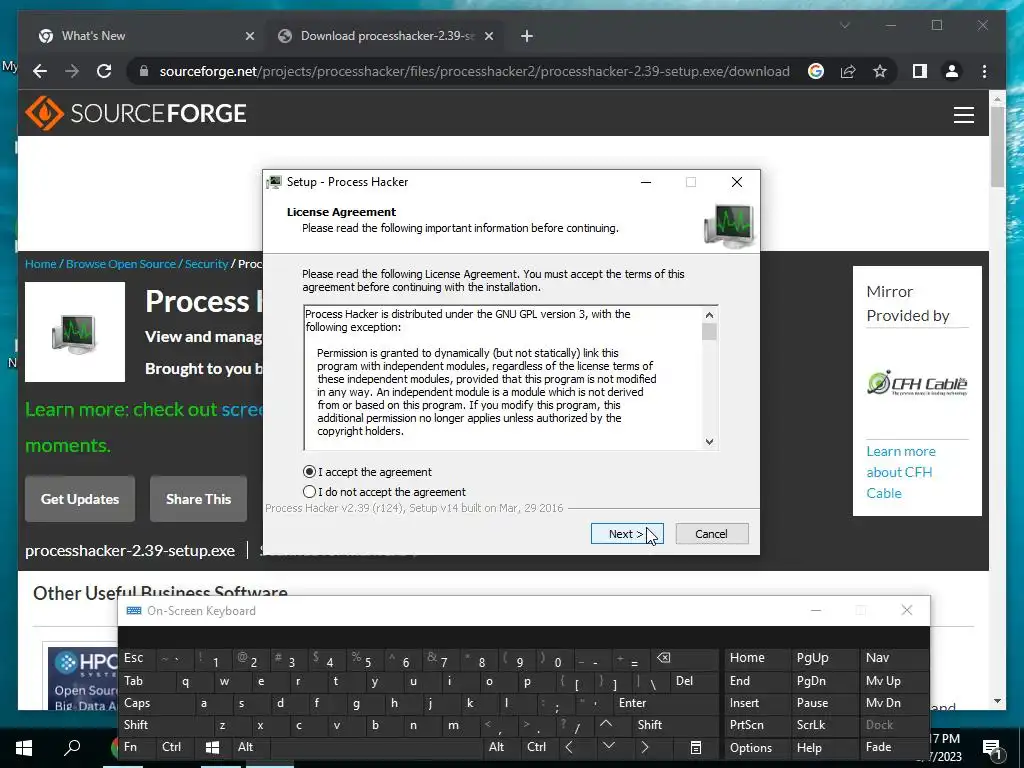Screen dimensions: 1024x768
Task: Reload the SourceForge page
Action: pyautogui.click(x=104, y=71)
